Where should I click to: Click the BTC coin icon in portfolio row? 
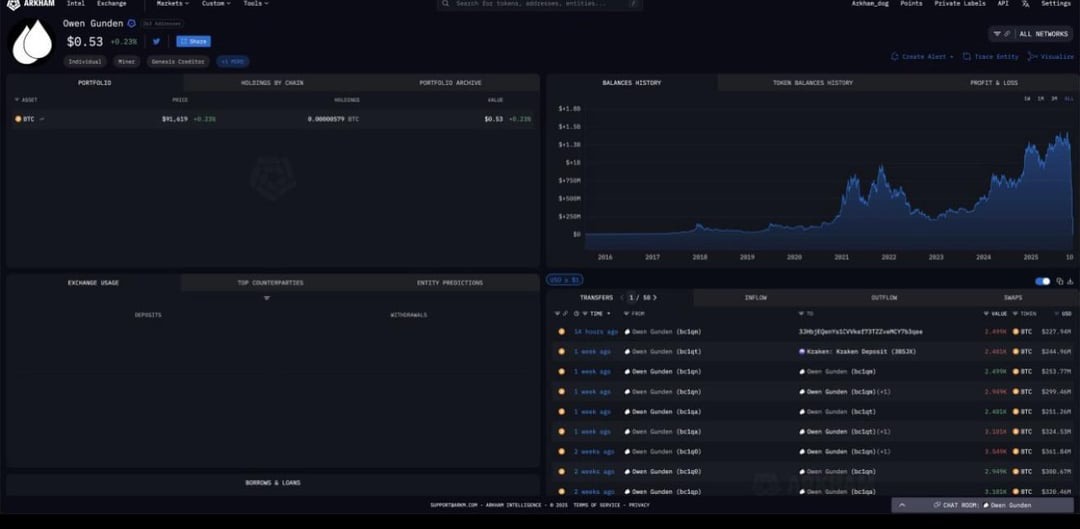point(18,119)
